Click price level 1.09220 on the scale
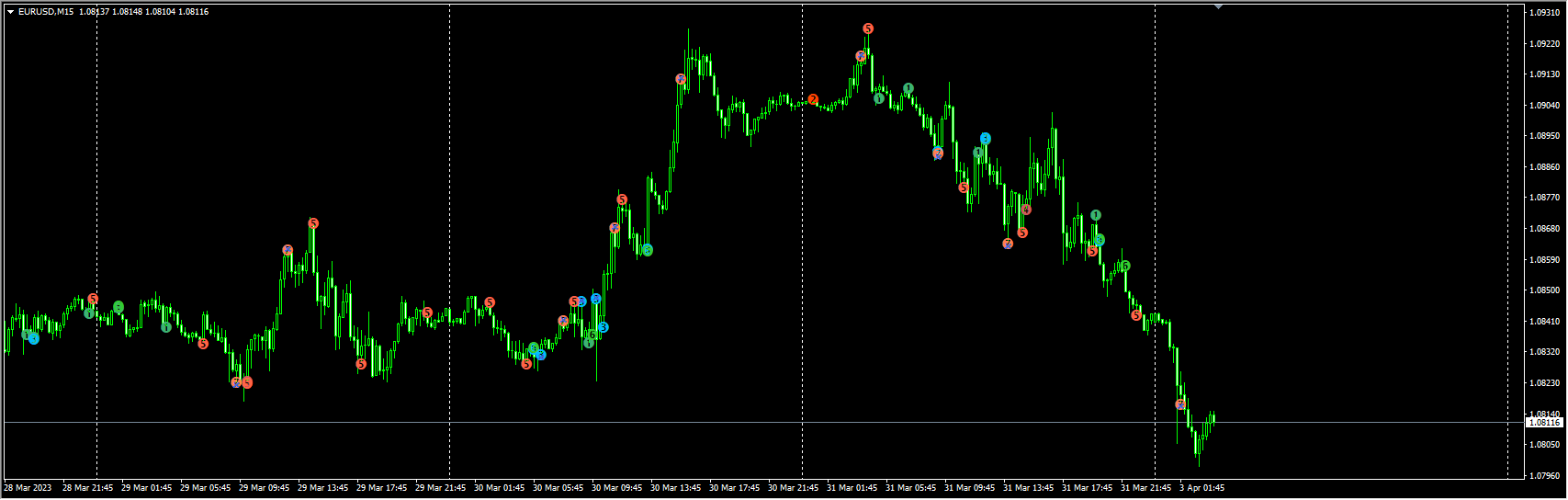This screenshot has height=500, width=1568. pyautogui.click(x=1545, y=43)
